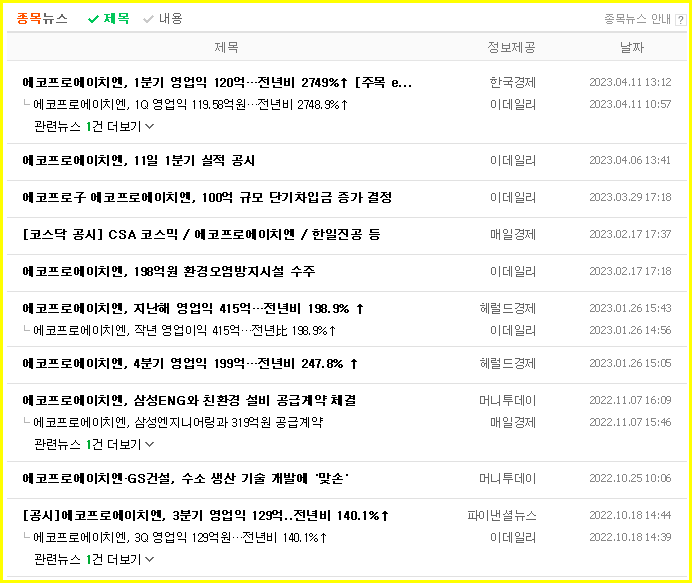Open article 100억 규모 단기차입금 증가 결정
This screenshot has height=583, width=692.
point(207,197)
